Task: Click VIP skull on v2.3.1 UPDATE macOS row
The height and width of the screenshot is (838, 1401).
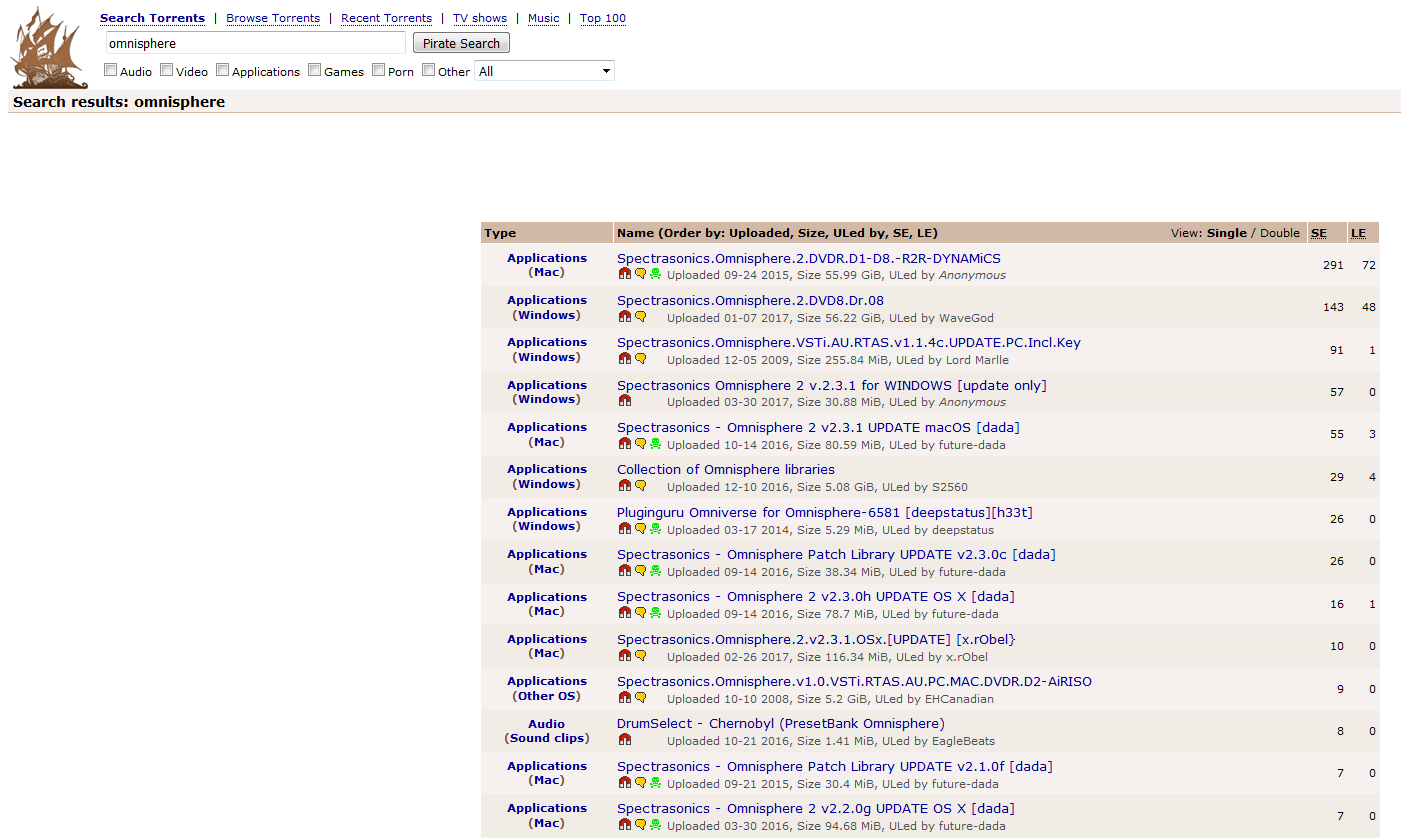Action: coord(656,443)
